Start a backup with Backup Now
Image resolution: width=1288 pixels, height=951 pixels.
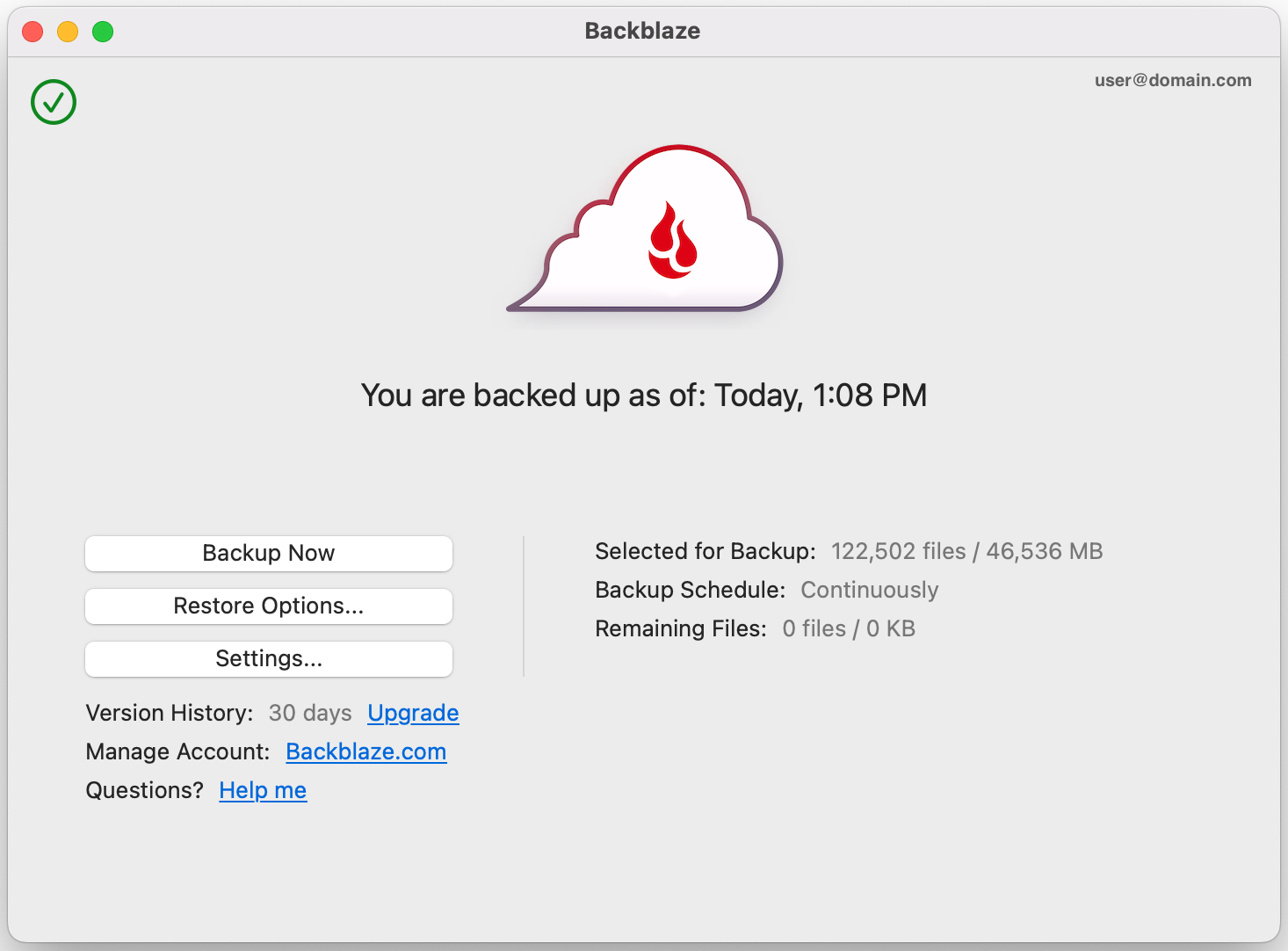(x=269, y=554)
